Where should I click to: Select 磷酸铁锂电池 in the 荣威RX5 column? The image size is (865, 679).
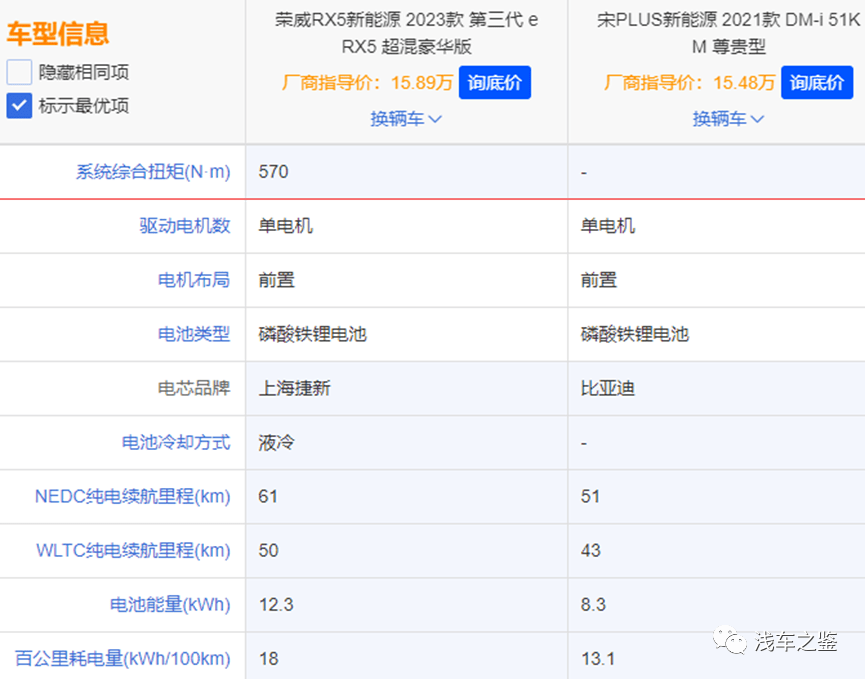(x=312, y=334)
